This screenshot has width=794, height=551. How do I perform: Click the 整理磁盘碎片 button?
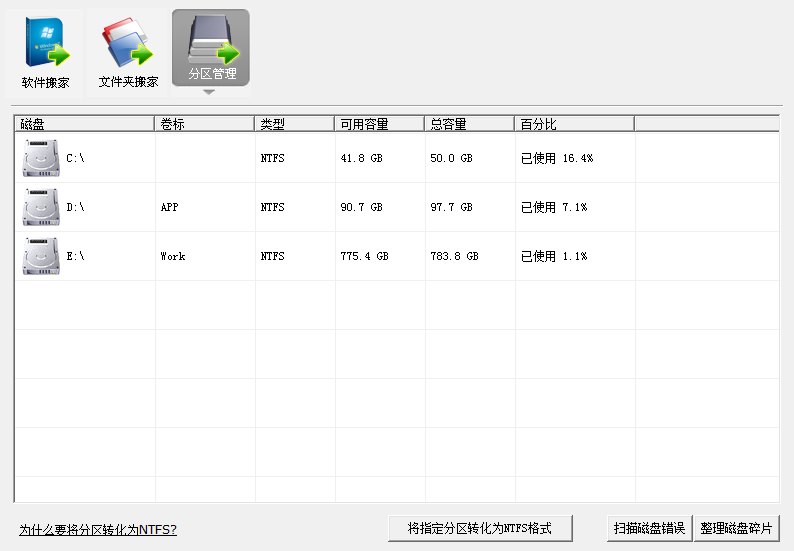(736, 528)
